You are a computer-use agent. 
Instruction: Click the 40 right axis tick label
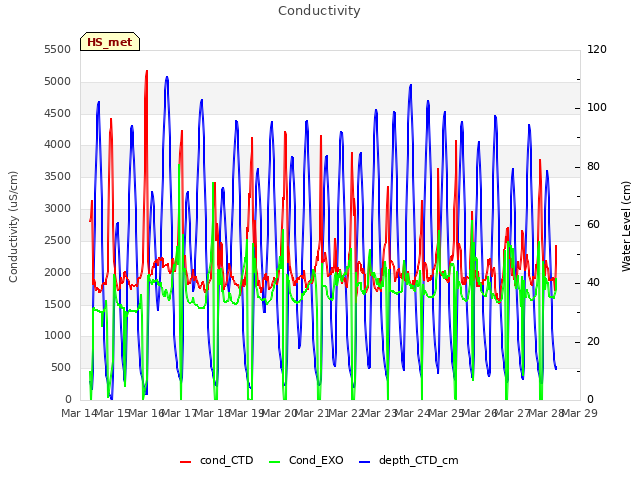coord(593,282)
